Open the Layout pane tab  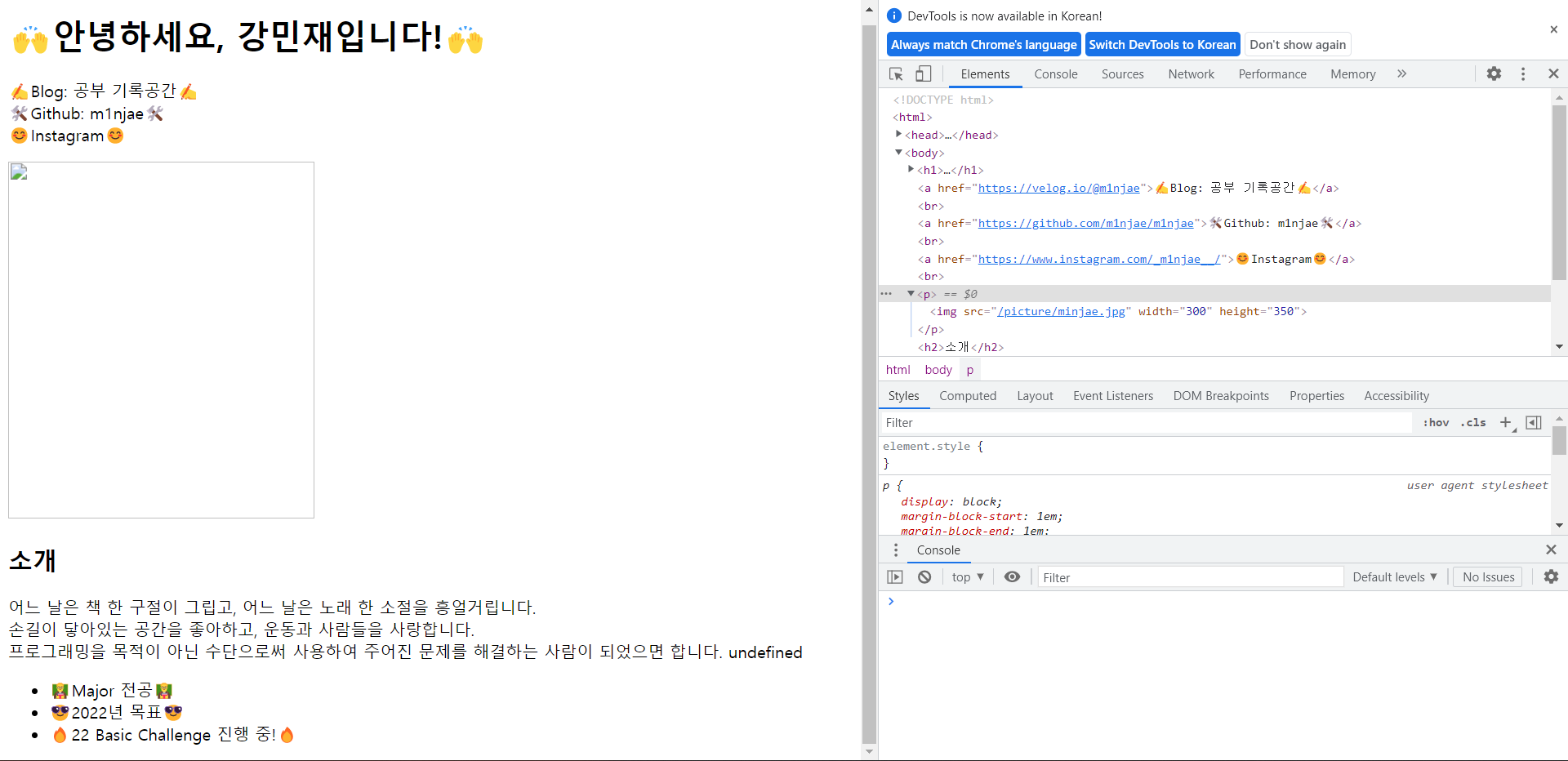pyautogui.click(x=1035, y=396)
